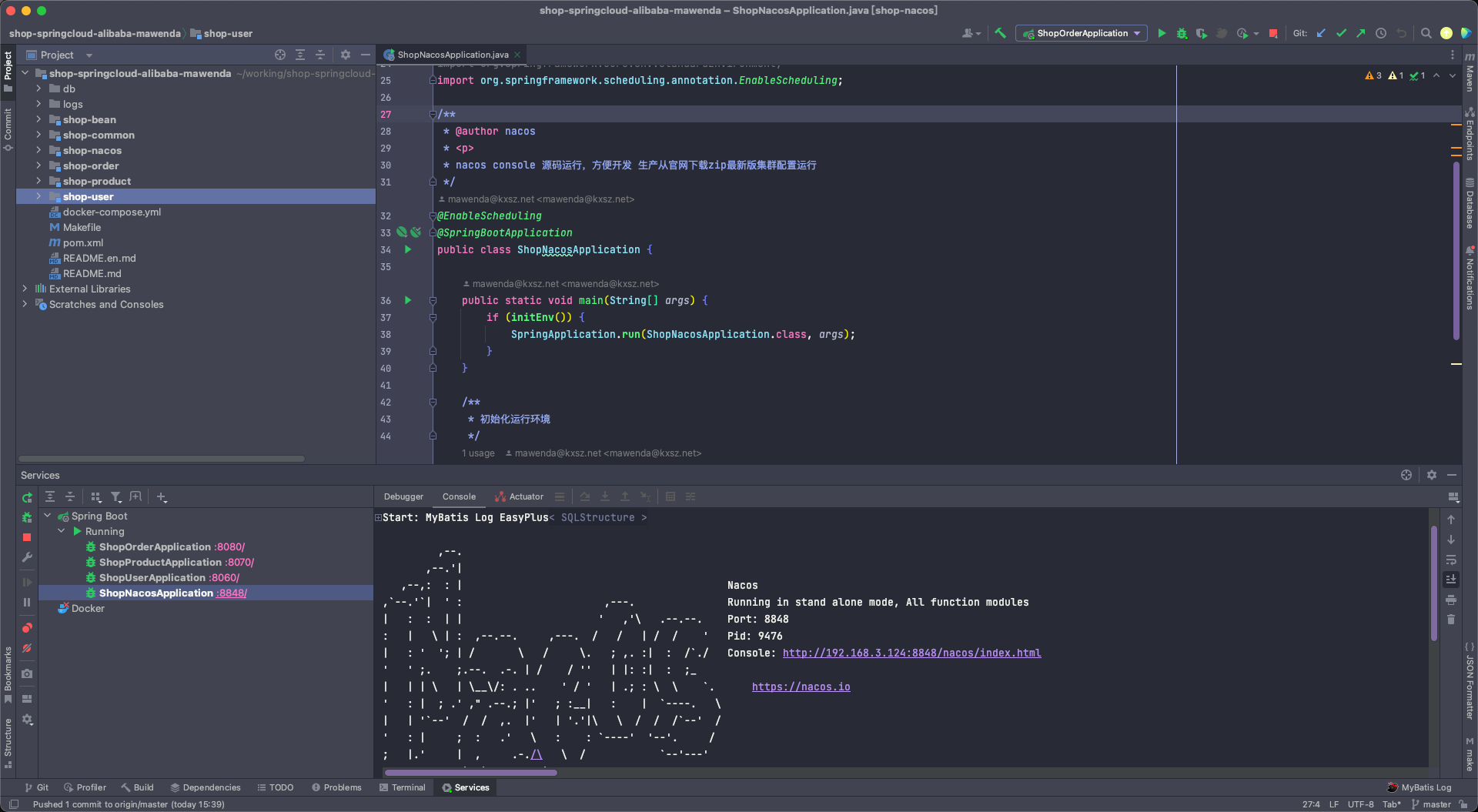Viewport: 1478px width, 812px height.
Task: Run ShopOrderApplication with the green play button
Action: pyautogui.click(x=1162, y=33)
